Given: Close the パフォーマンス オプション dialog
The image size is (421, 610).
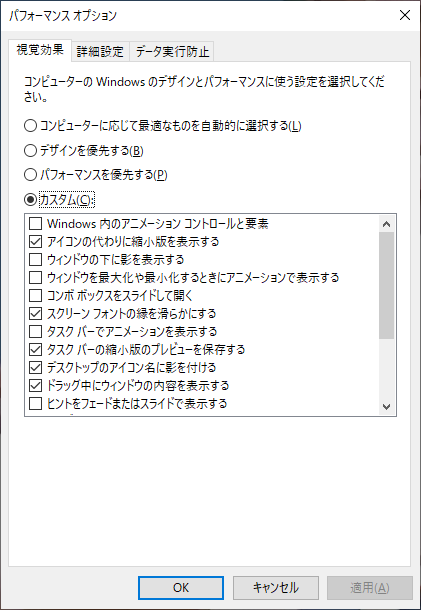Looking at the screenshot, I should 405,15.
